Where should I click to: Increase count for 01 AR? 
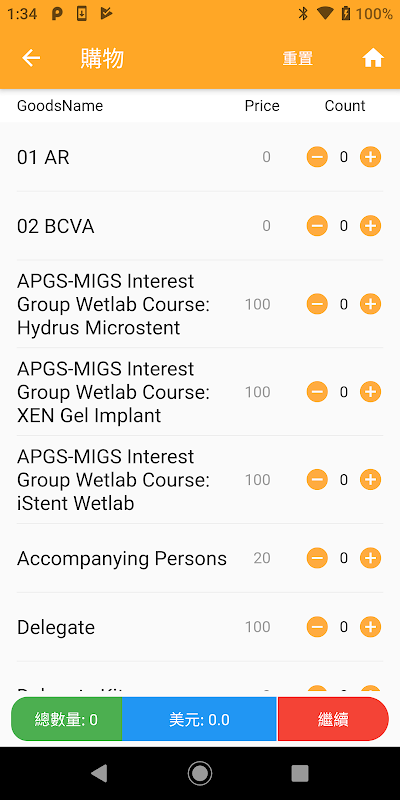(x=370, y=157)
